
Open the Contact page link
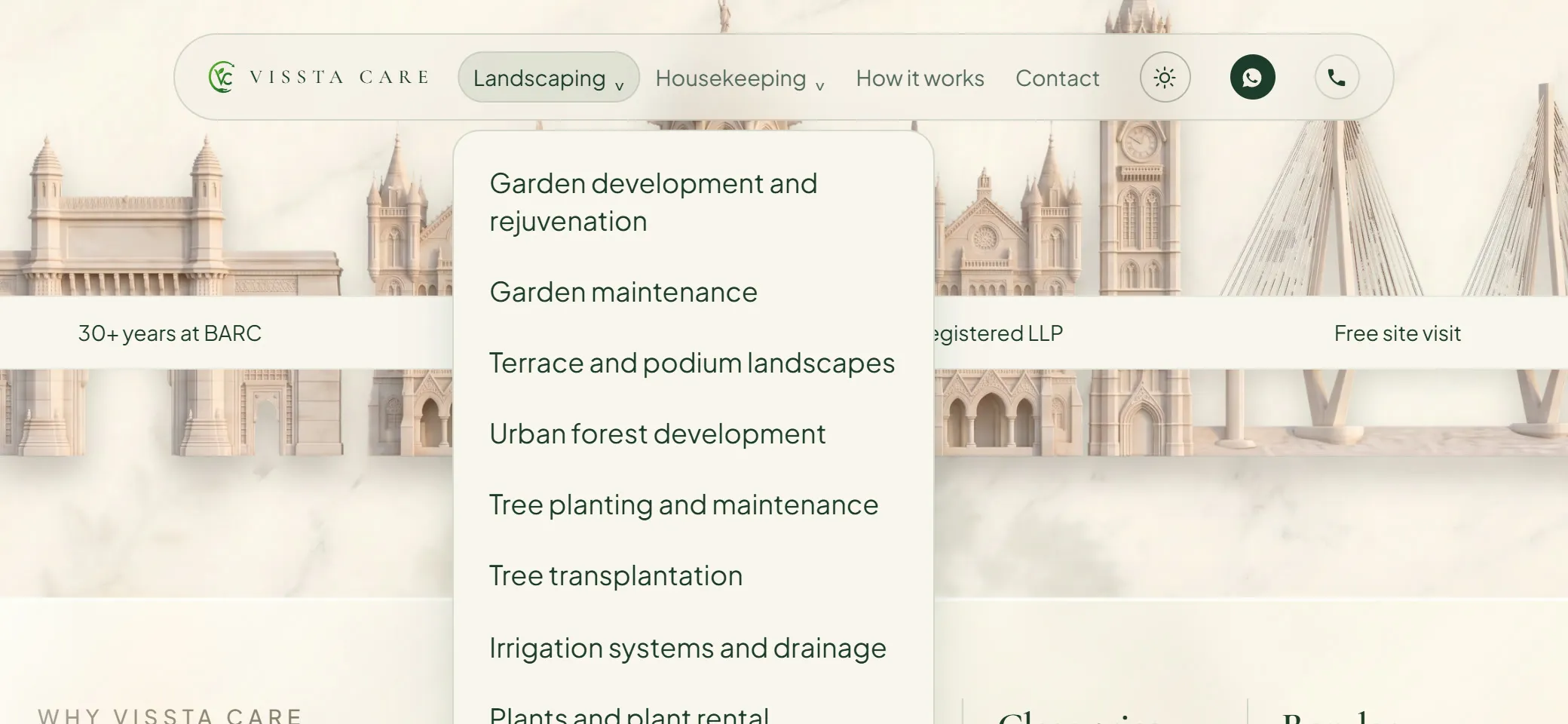[x=1057, y=78]
